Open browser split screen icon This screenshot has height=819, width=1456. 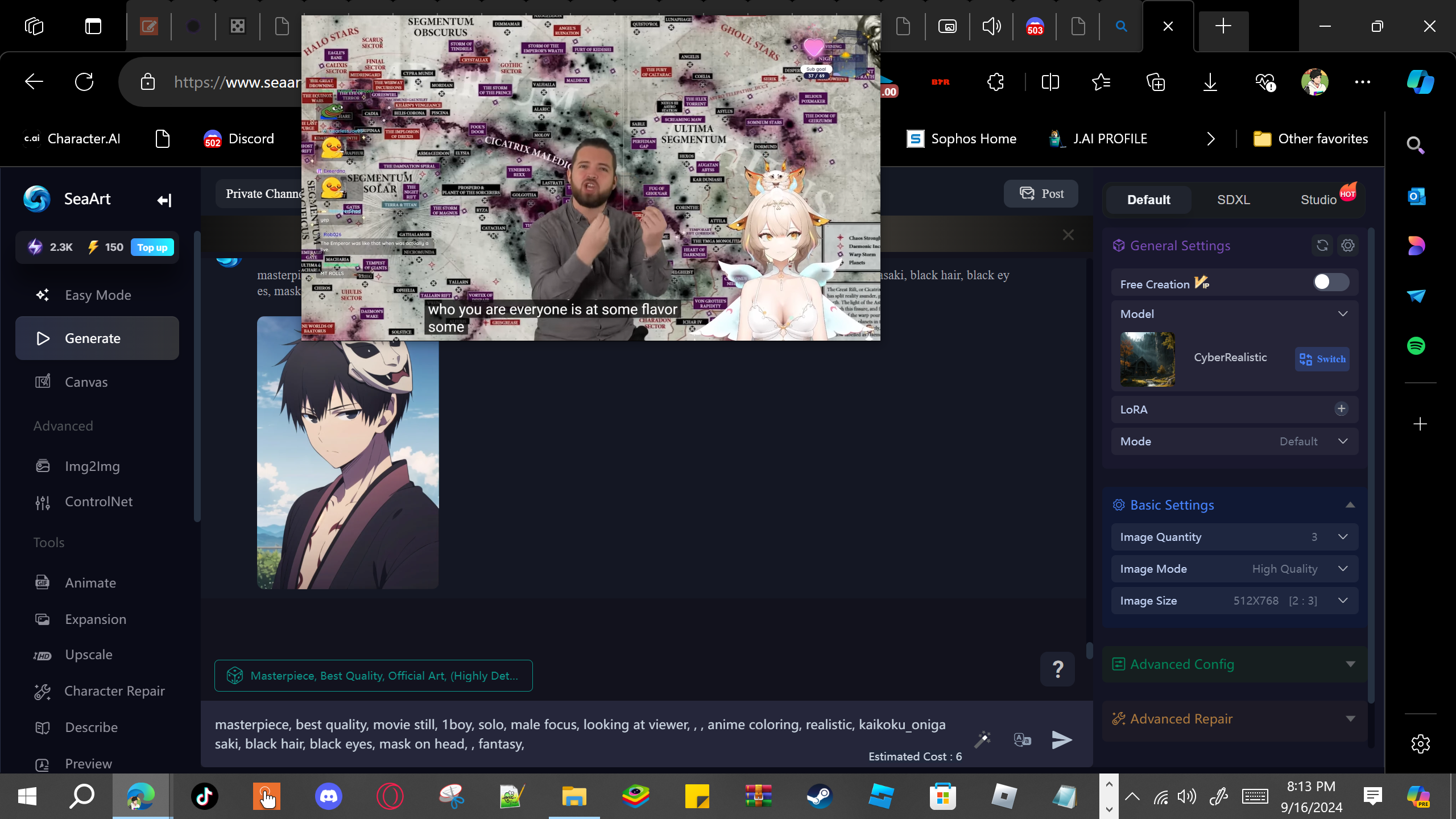click(1050, 82)
